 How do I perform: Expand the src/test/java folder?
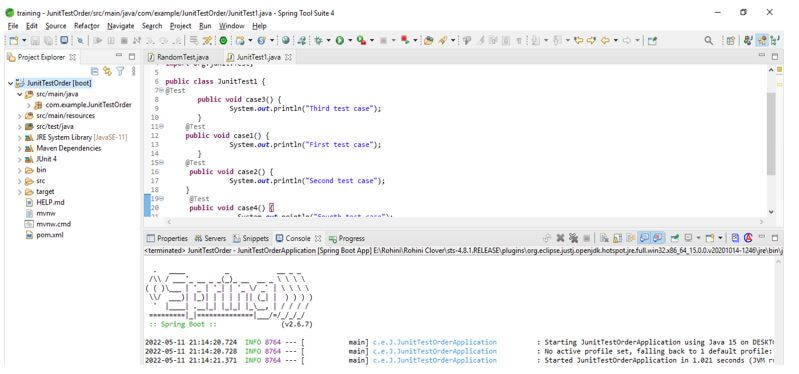[x=19, y=126]
